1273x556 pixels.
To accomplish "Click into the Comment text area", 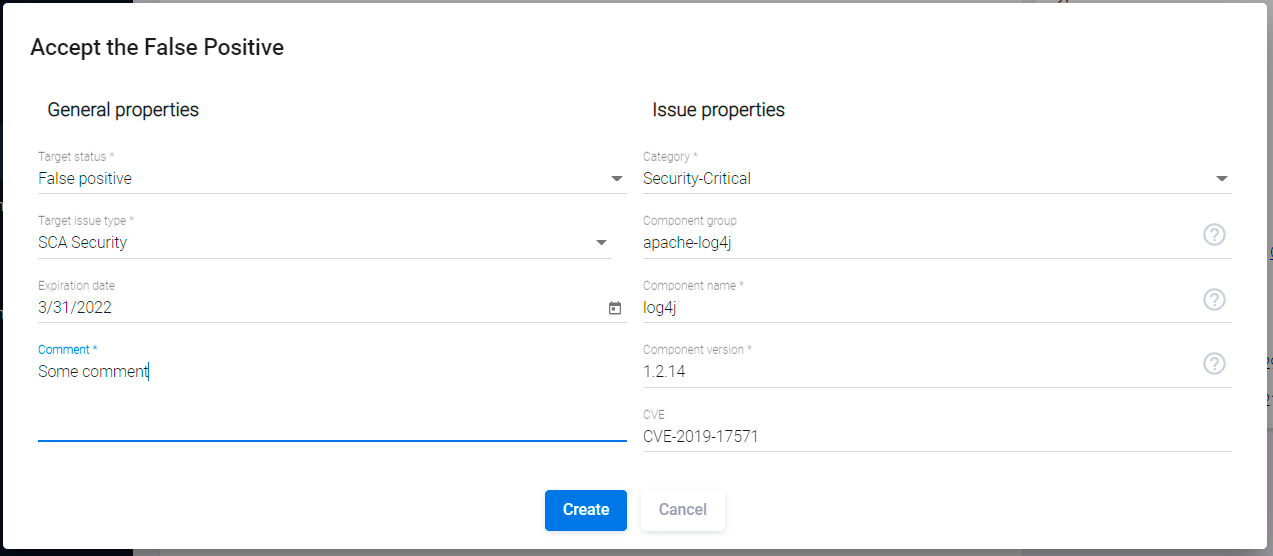I will click(330, 395).
